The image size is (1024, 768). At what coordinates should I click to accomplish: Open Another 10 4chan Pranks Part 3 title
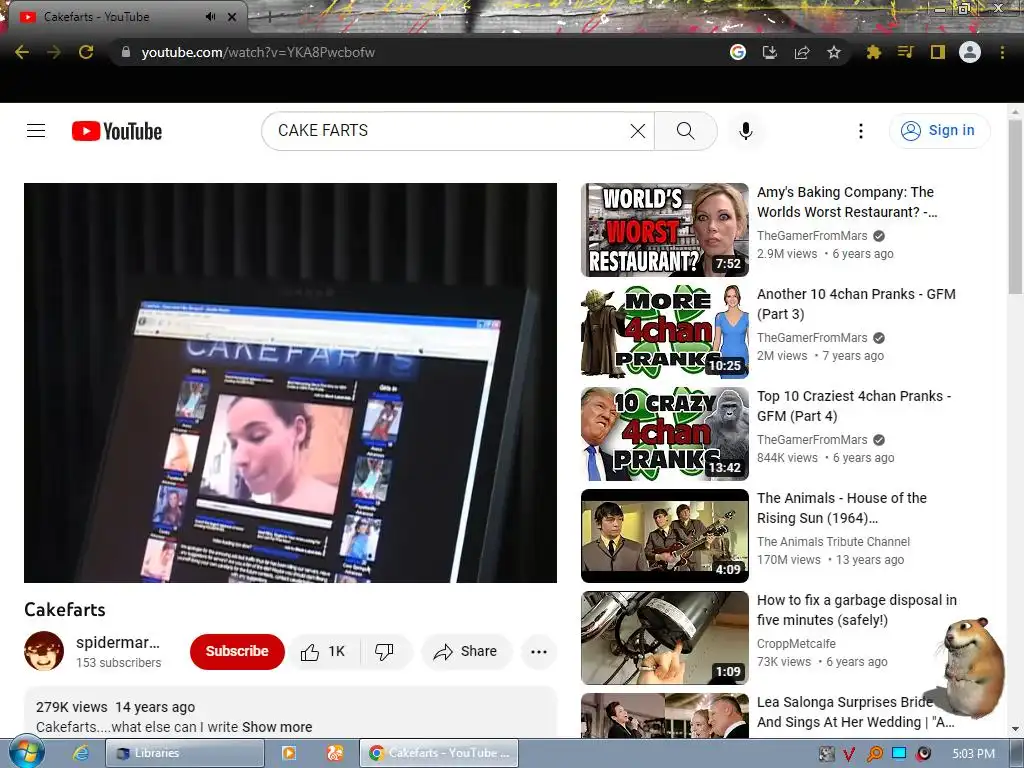click(x=856, y=304)
